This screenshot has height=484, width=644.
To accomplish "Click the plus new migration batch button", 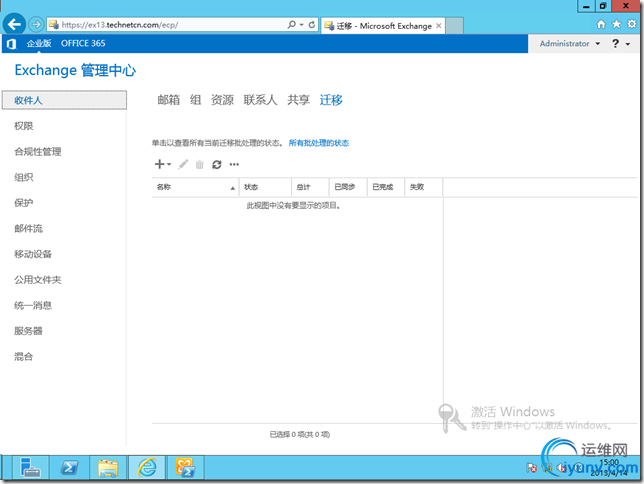I will coord(163,164).
